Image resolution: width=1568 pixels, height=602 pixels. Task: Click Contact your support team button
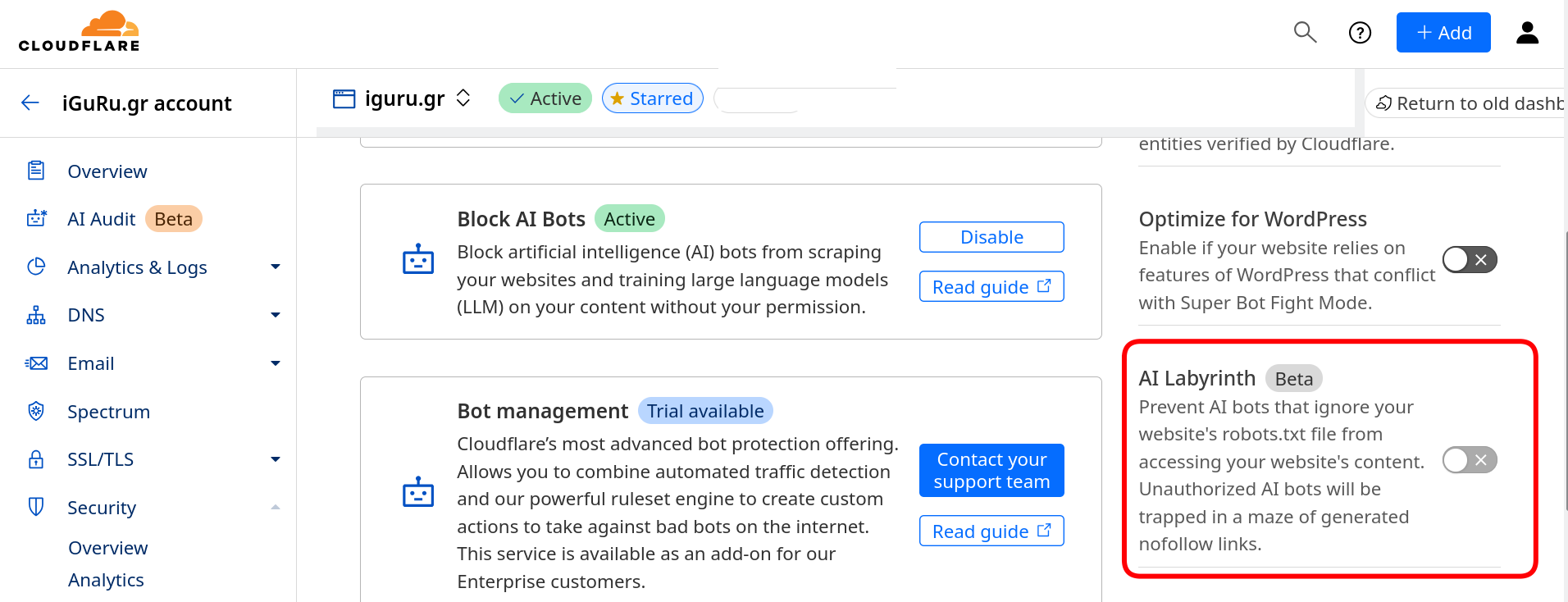[991, 470]
